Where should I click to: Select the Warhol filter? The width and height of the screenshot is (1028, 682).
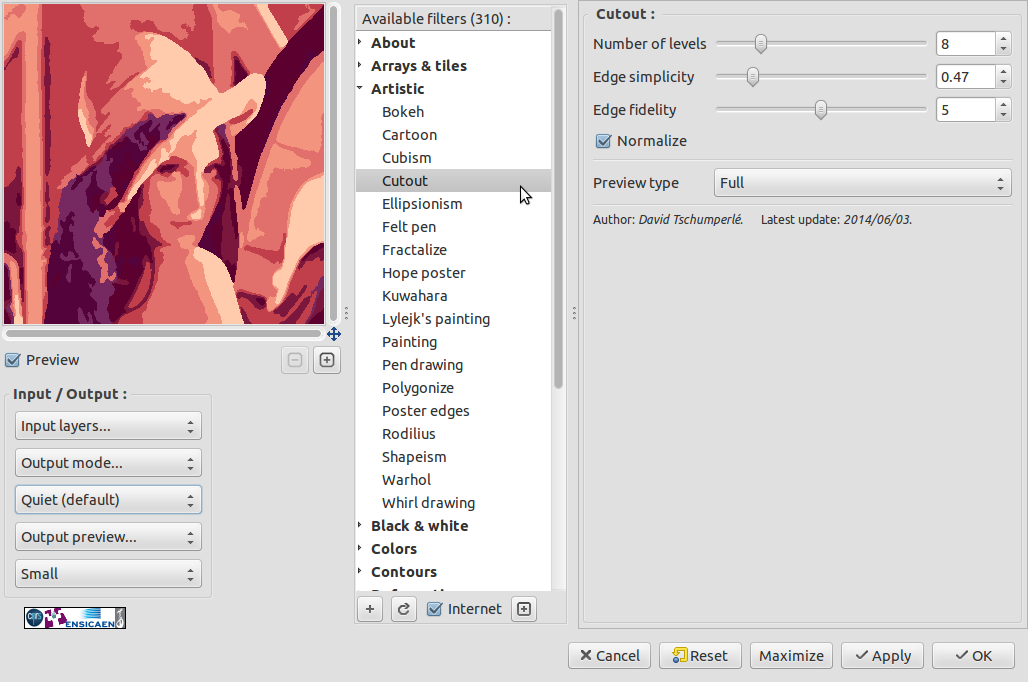[x=406, y=480]
